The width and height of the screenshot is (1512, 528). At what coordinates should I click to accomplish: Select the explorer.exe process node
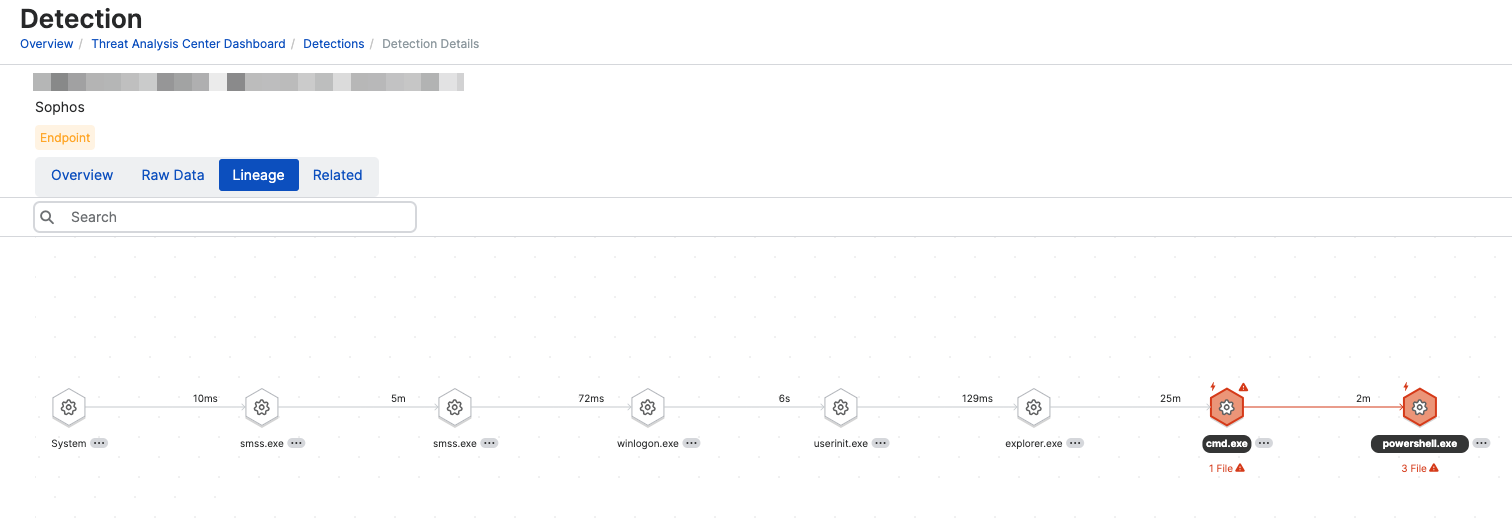pos(1034,407)
